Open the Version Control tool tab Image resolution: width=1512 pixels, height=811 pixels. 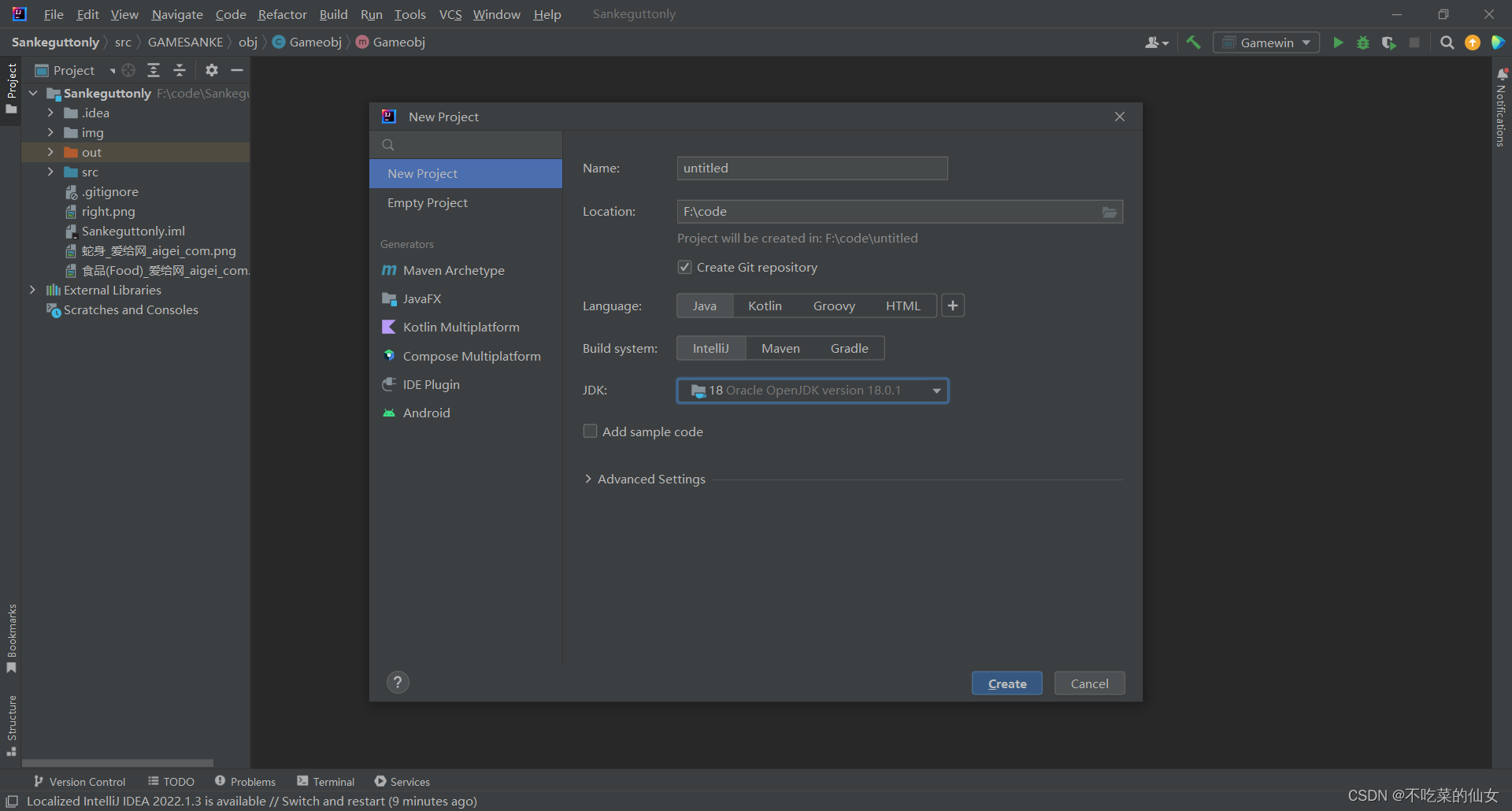tap(80, 781)
